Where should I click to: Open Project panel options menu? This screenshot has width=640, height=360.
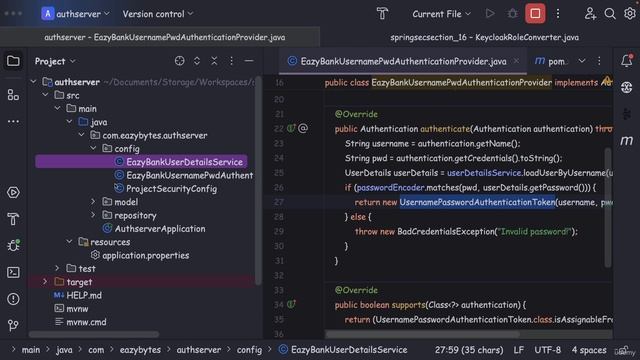pyautogui.click(x=231, y=61)
